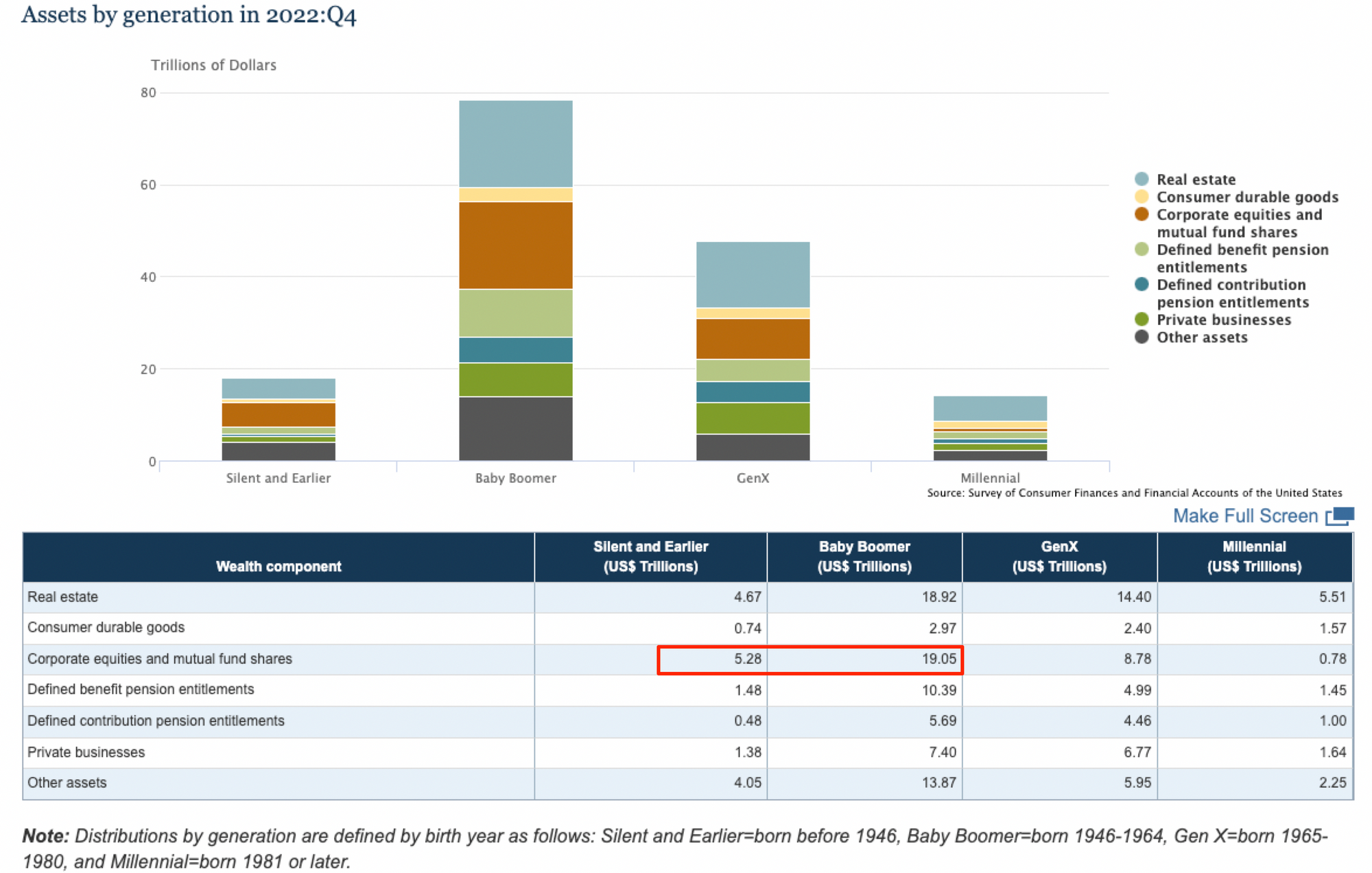The width and height of the screenshot is (1372, 873).
Task: Click Baby Boomer corporate equities bar segment
Action: pyautogui.click(x=515, y=245)
